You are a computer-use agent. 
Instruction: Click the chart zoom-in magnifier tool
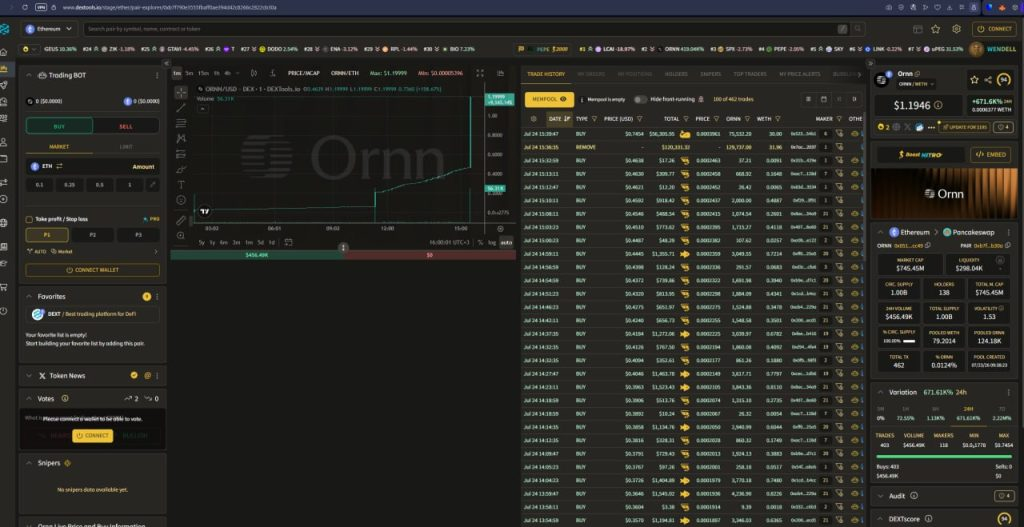tap(181, 236)
